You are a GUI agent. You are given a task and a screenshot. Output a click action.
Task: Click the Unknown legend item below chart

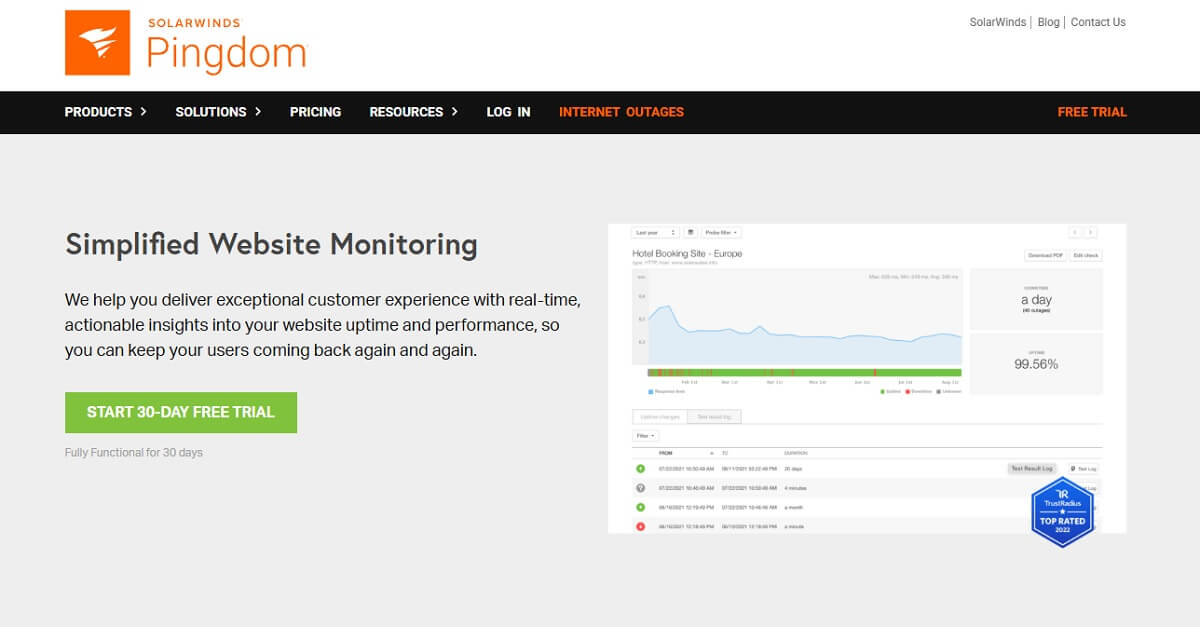click(x=949, y=391)
